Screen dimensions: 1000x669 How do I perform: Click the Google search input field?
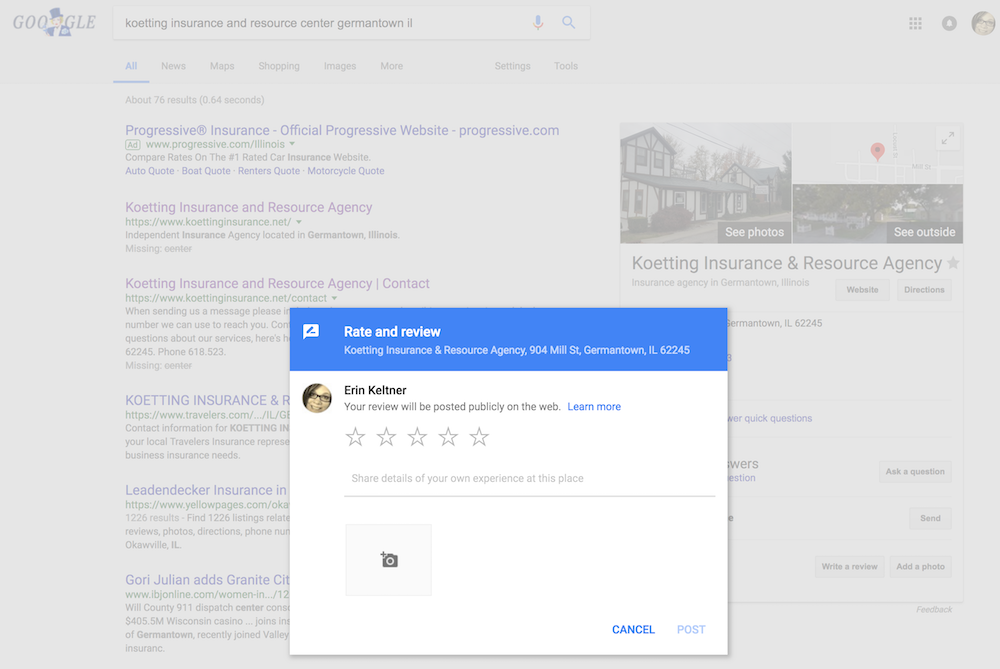[x=325, y=23]
